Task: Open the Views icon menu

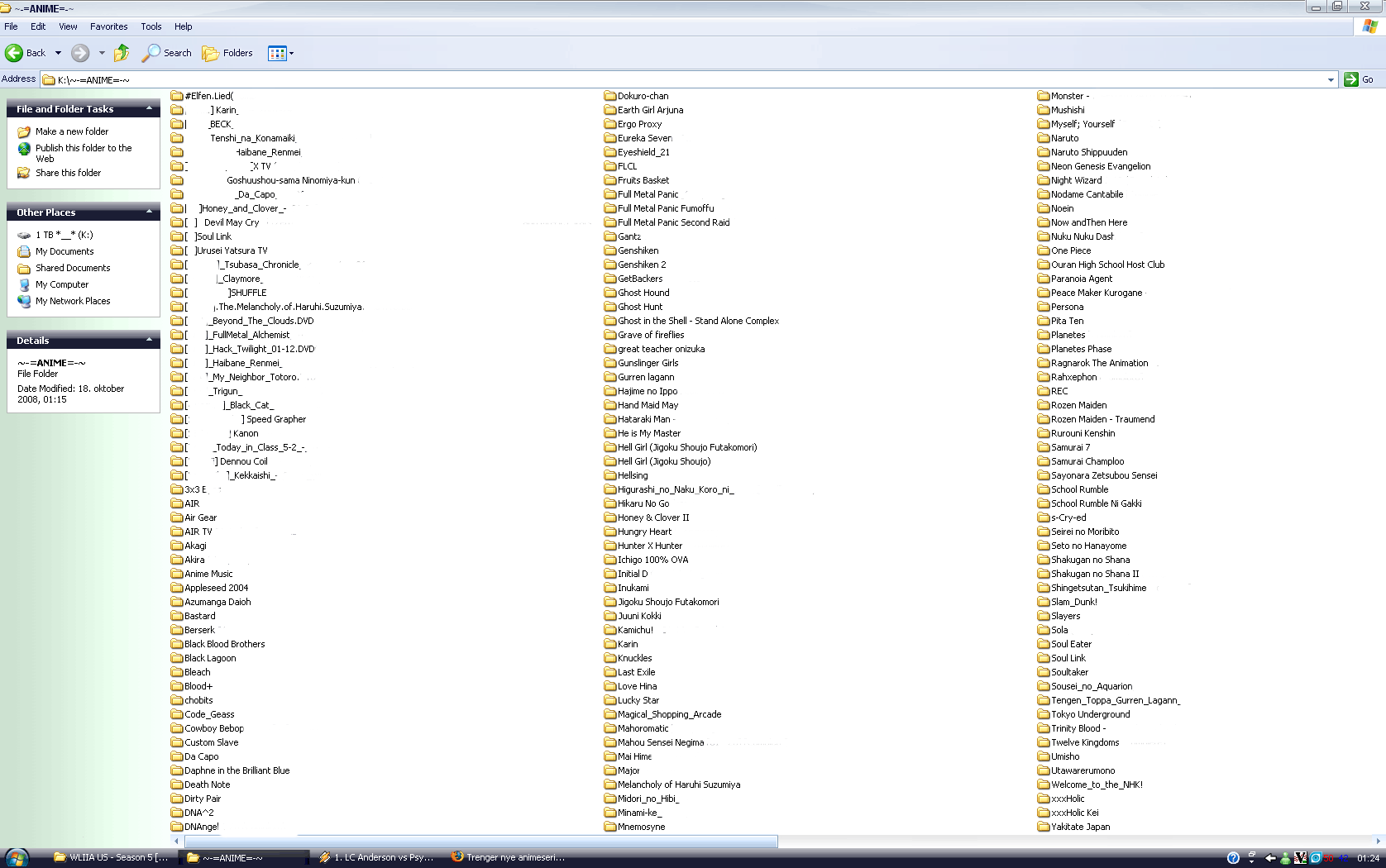Action: click(x=280, y=54)
